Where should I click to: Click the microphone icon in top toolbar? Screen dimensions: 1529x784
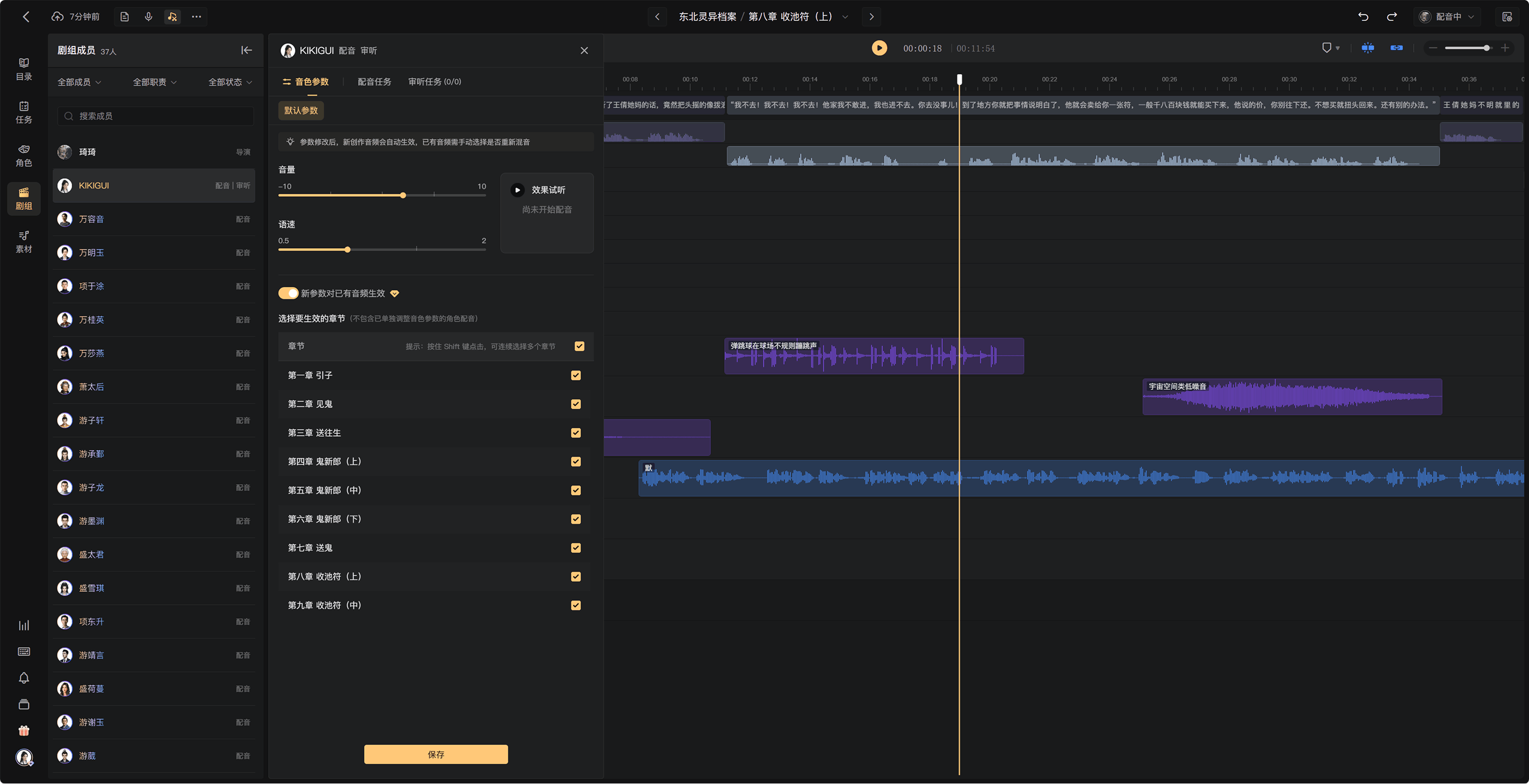pyautogui.click(x=149, y=16)
